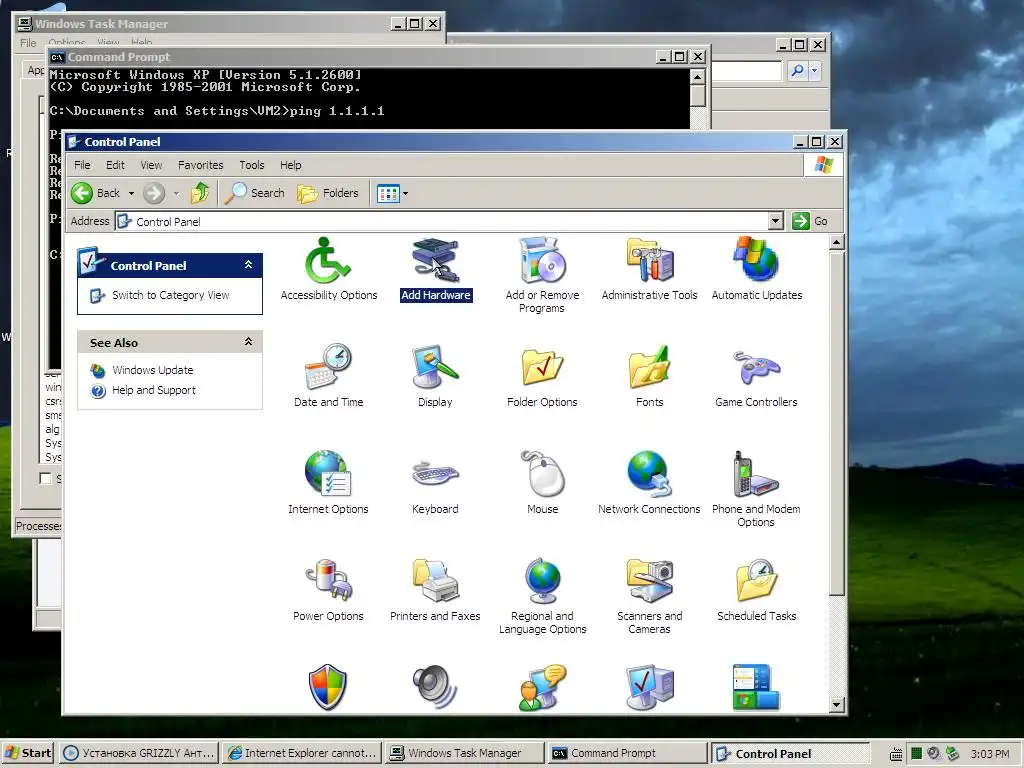Click Switch to Category View link
This screenshot has height=768, width=1024.
tap(170, 295)
